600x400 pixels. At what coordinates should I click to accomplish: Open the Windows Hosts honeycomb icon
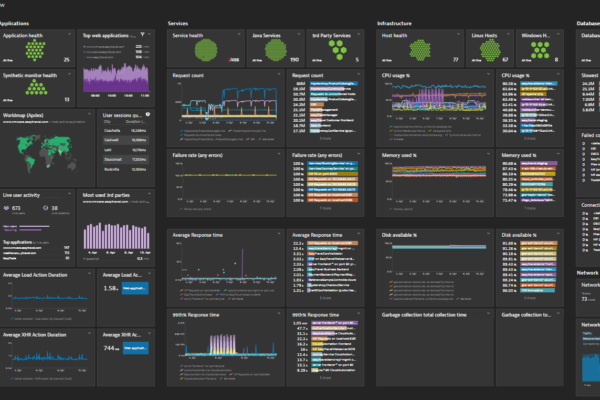(x=540, y=51)
